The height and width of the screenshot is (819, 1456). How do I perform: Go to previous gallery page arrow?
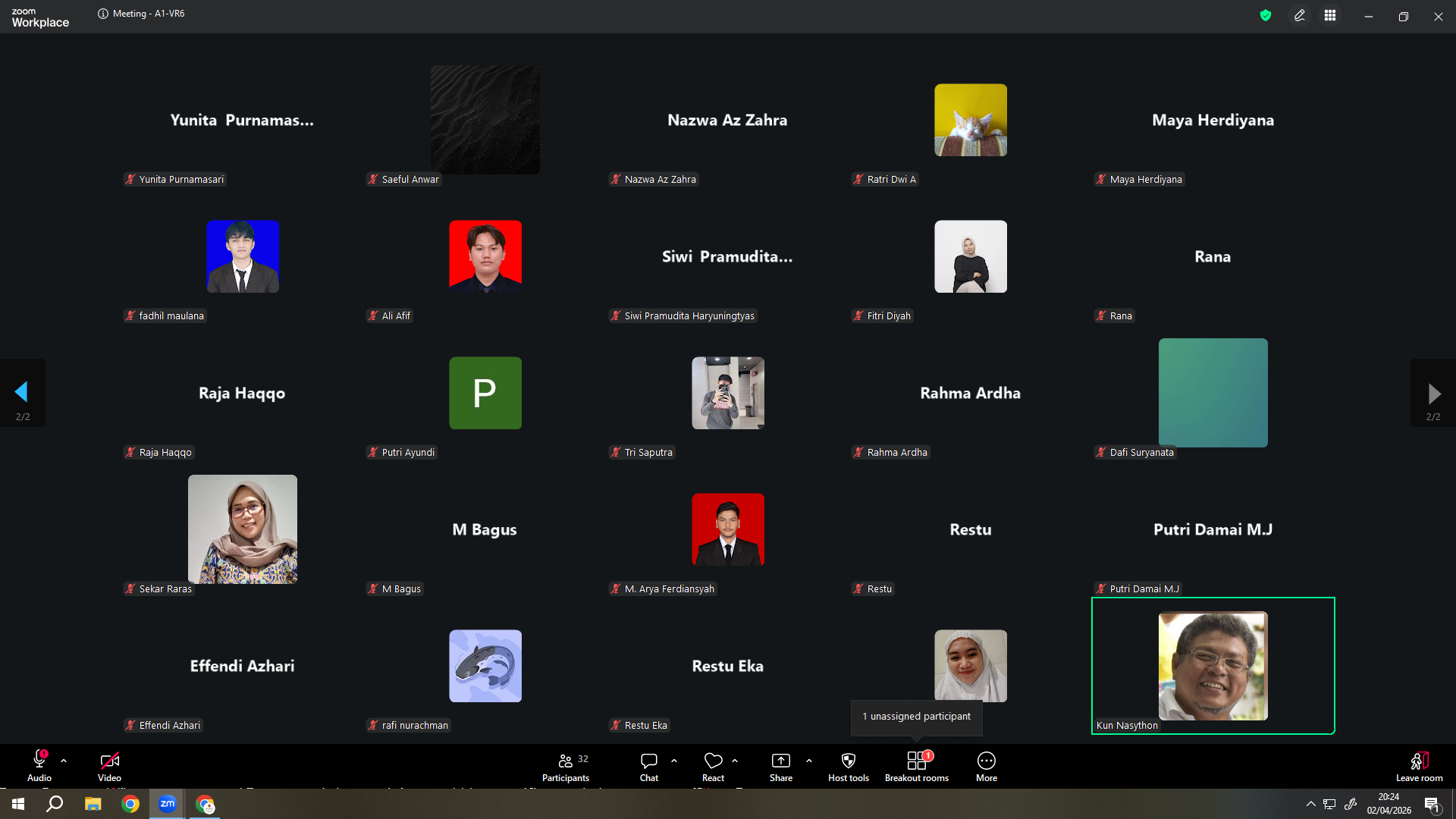(x=22, y=392)
